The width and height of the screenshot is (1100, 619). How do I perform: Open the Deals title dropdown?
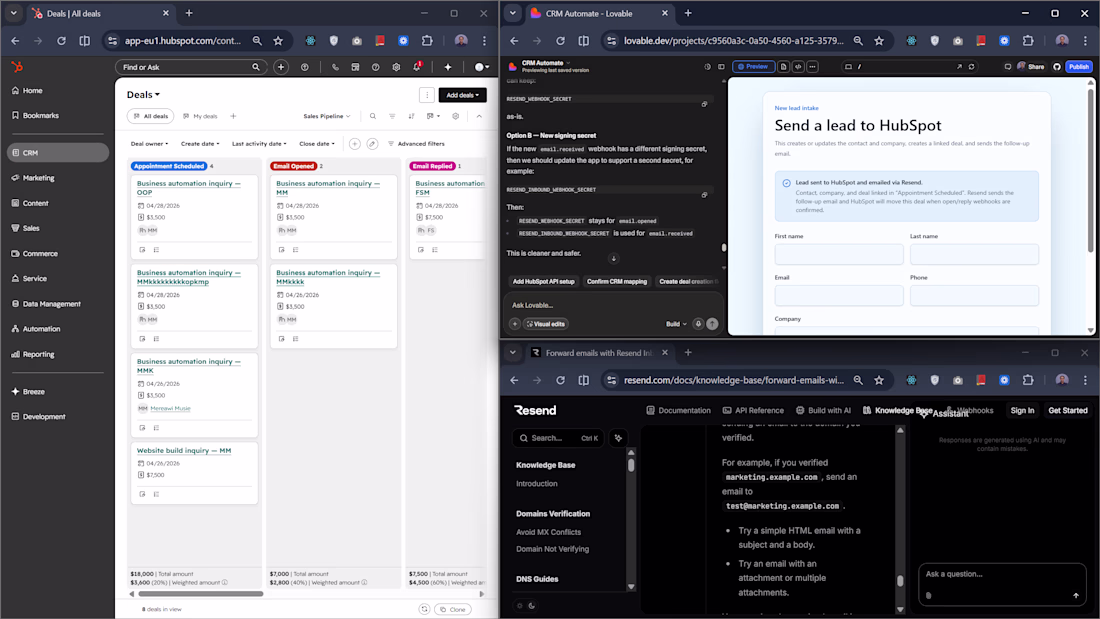coord(143,95)
